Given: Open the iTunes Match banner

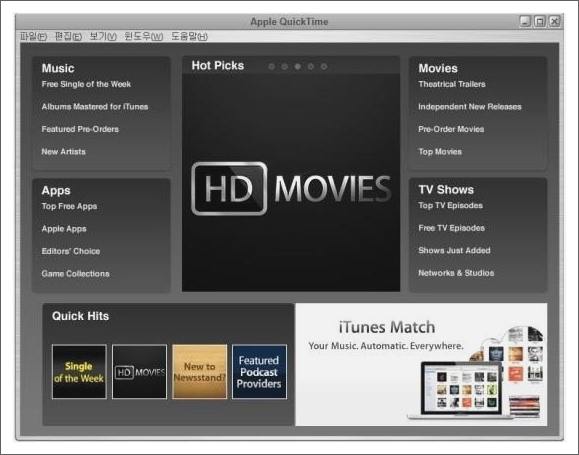Looking at the screenshot, I should pyautogui.click(x=421, y=365).
